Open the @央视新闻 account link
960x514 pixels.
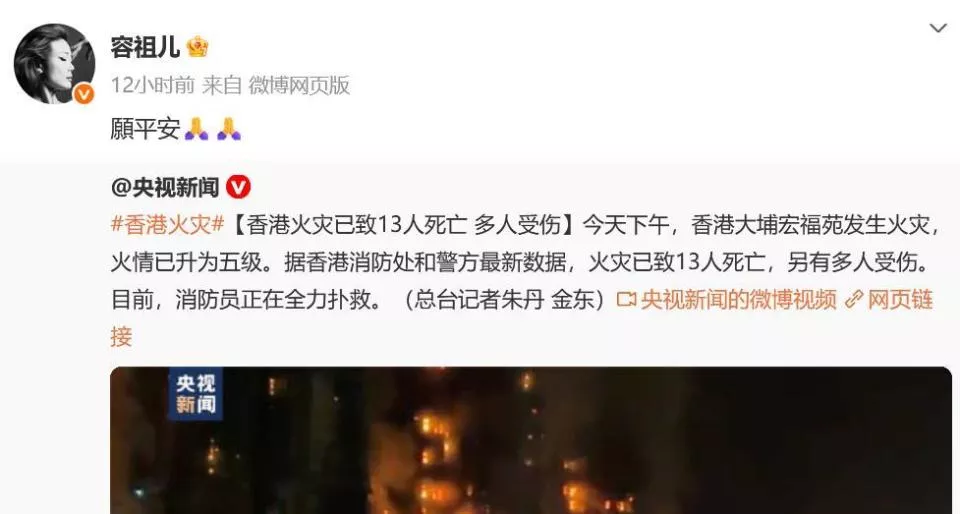(x=165, y=187)
